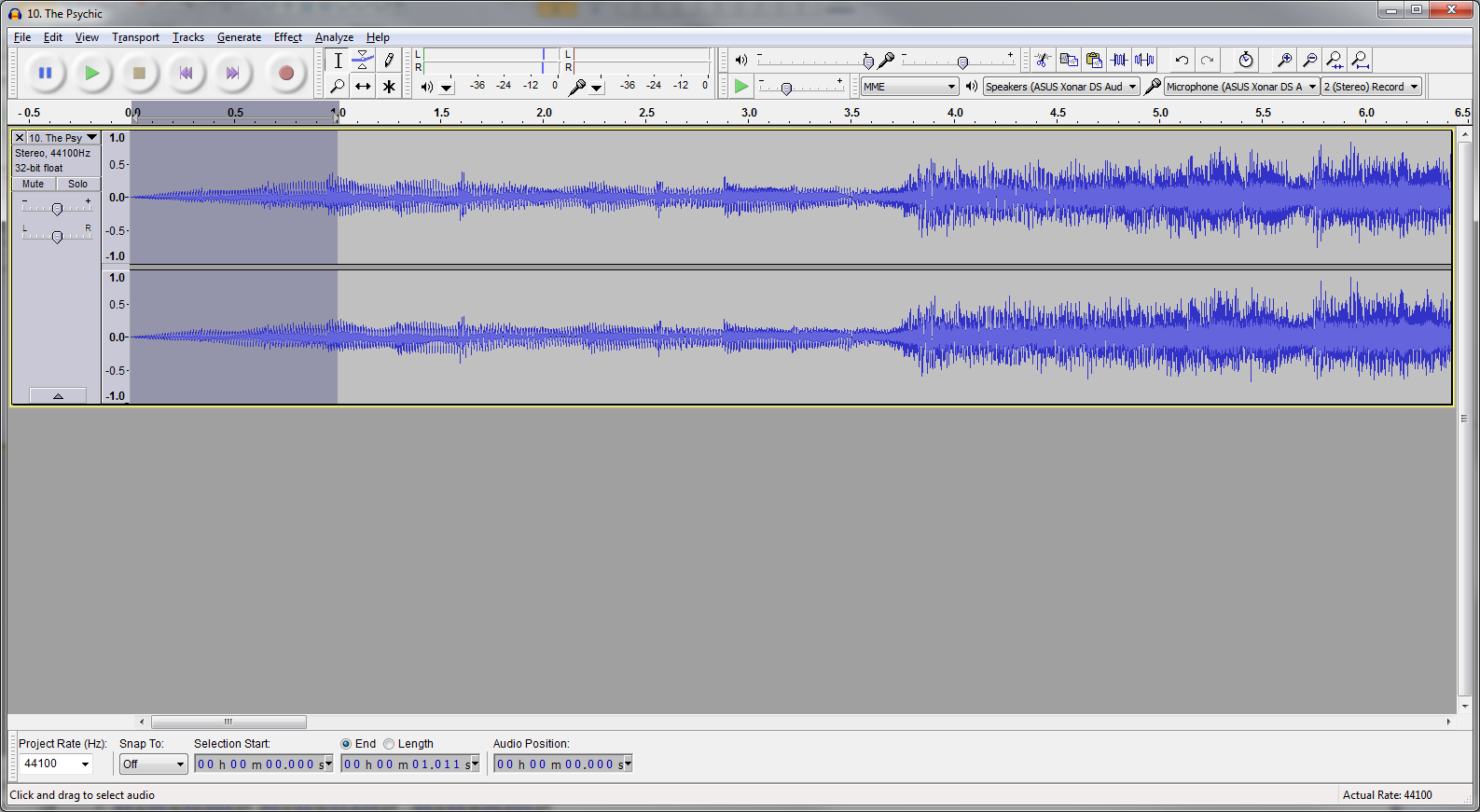Click the Sync-Lock tracks clock icon
The image size is (1480, 812).
1246,60
